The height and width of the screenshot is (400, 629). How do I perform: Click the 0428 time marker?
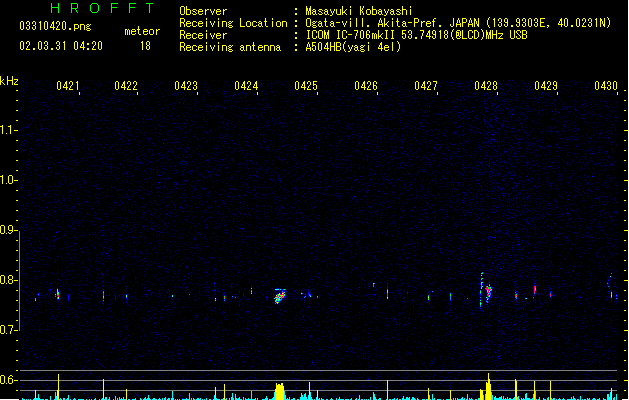pos(486,86)
